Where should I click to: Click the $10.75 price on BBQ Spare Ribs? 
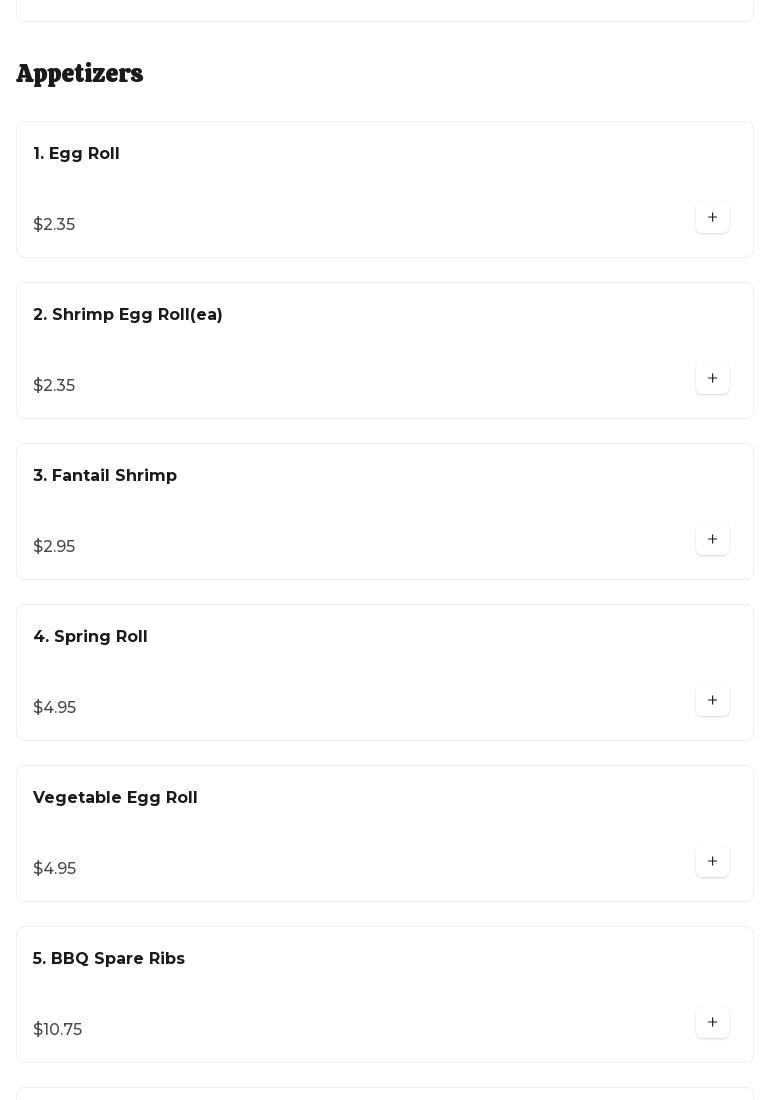[58, 1030]
